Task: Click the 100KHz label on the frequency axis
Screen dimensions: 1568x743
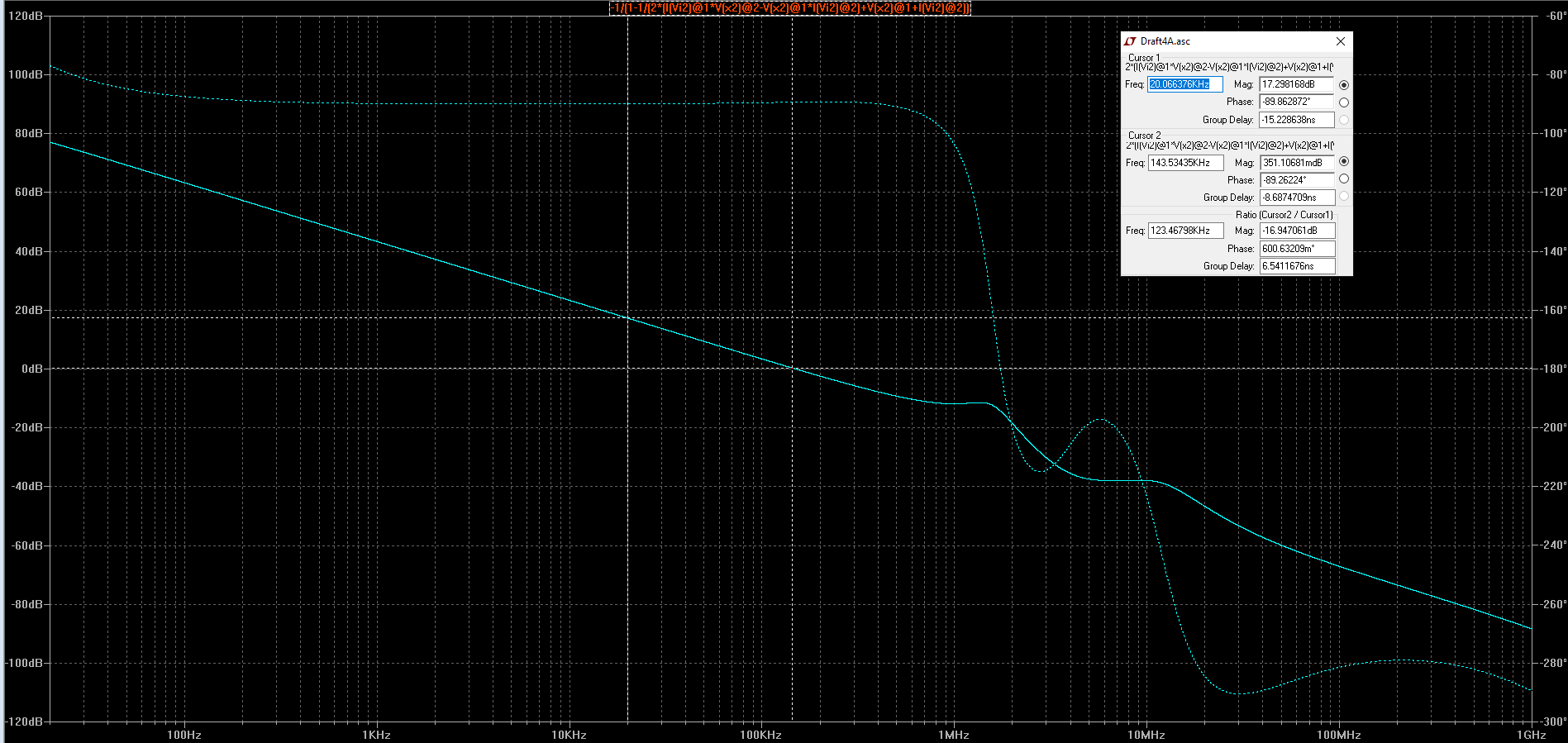Action: coord(760,735)
